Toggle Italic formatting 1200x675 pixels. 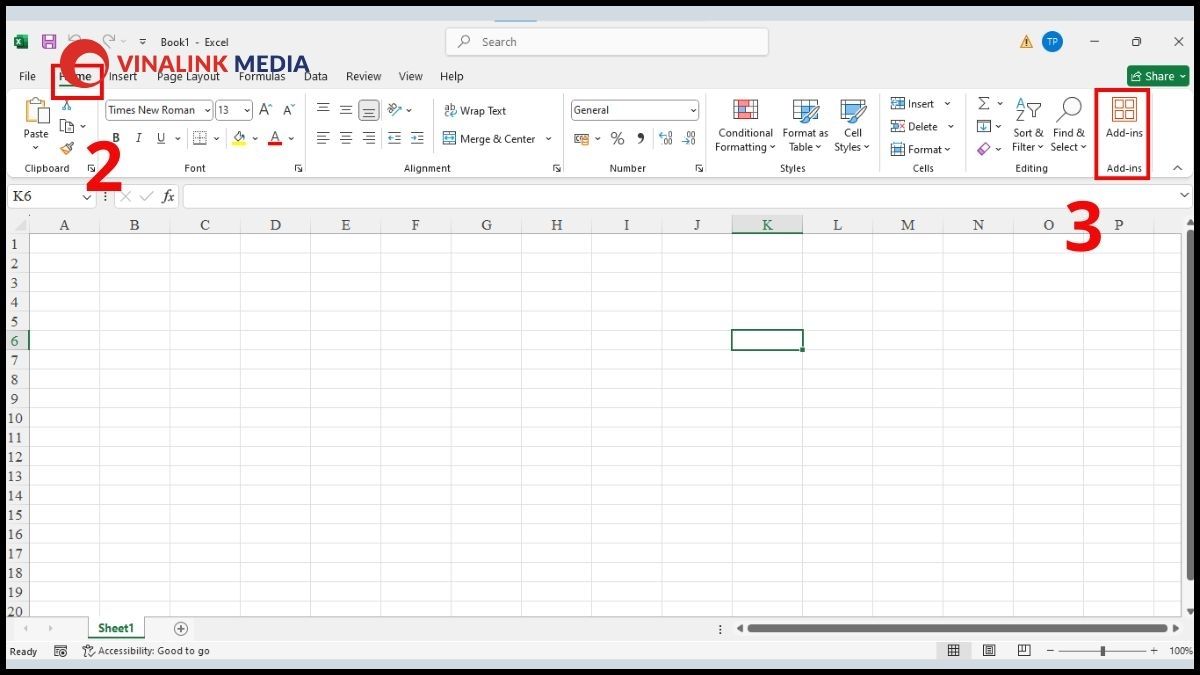(x=138, y=139)
